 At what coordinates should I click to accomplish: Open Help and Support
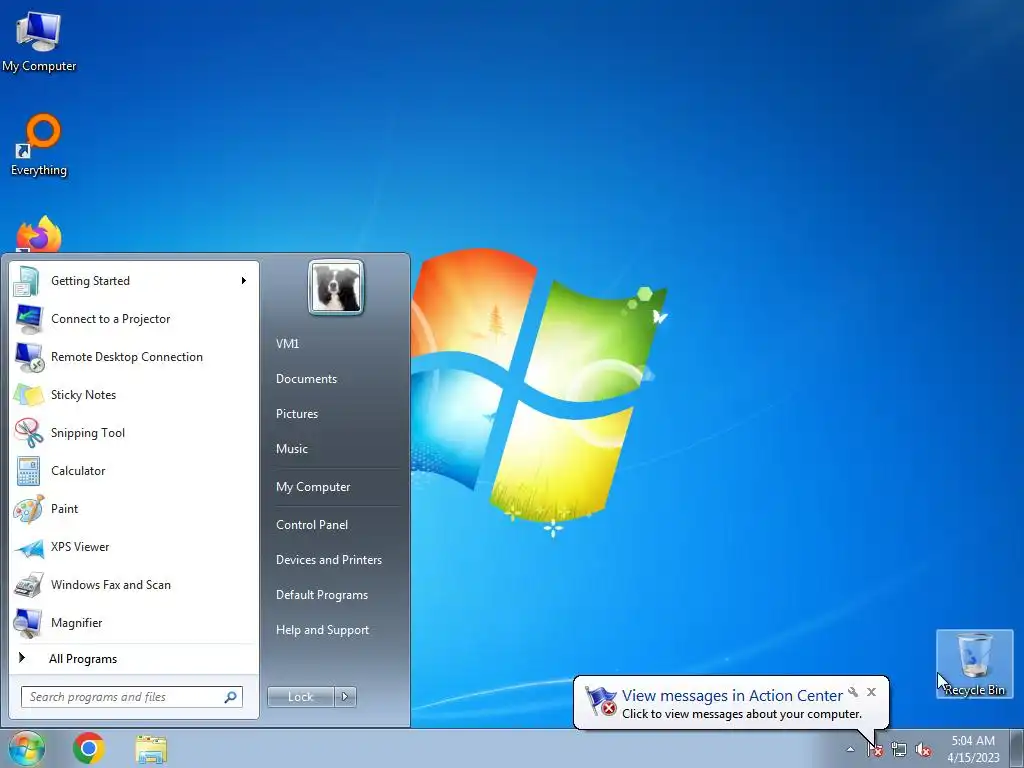point(323,630)
